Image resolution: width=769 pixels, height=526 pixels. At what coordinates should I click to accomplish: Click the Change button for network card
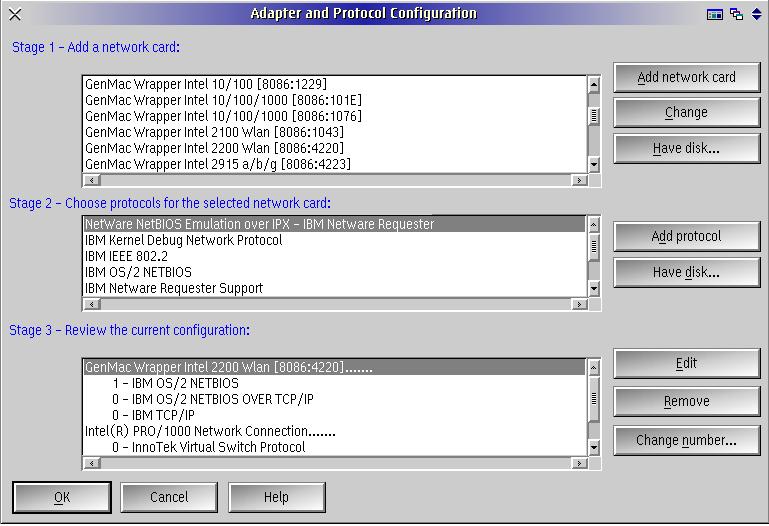click(x=687, y=113)
